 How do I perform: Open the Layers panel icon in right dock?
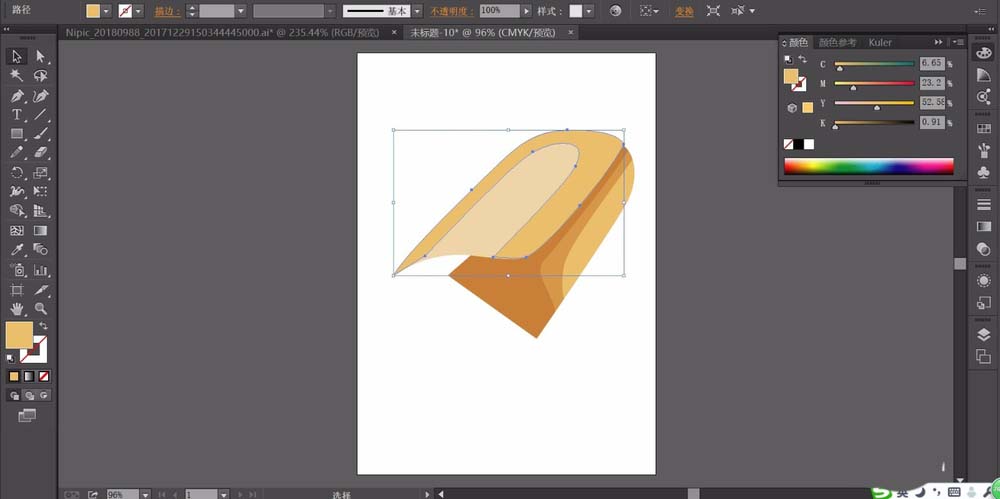(983, 335)
